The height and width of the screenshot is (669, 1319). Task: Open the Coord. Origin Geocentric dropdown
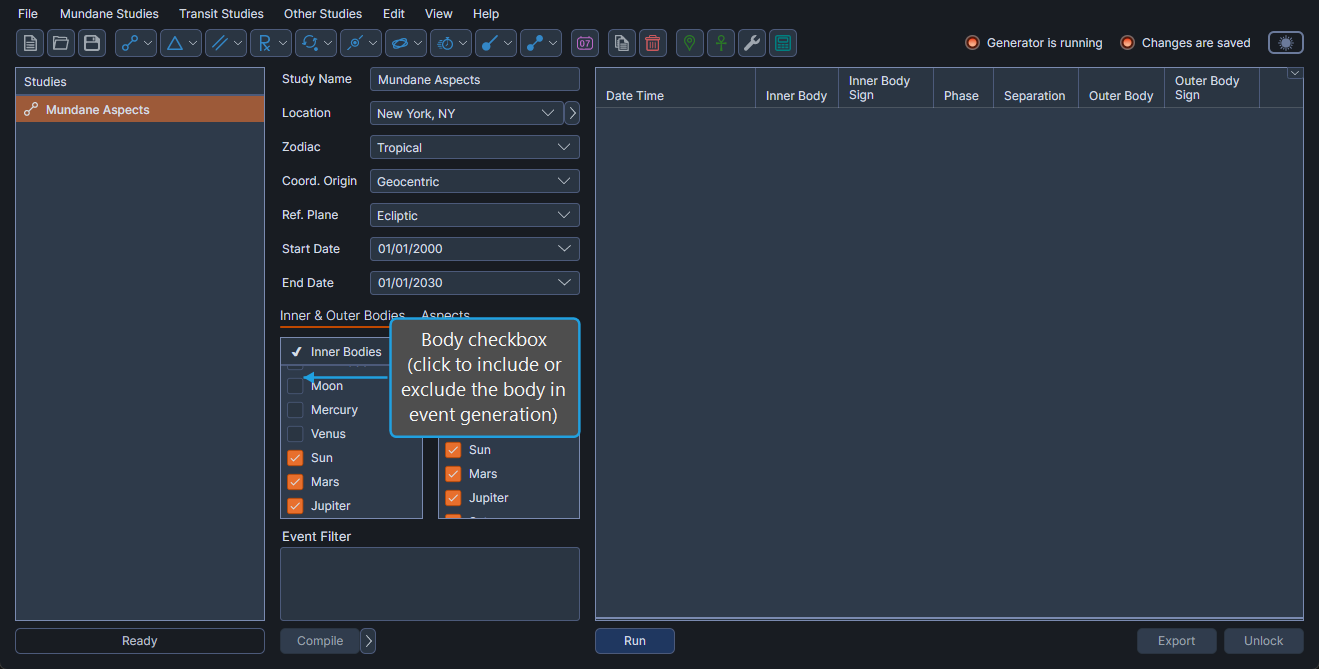(x=475, y=181)
